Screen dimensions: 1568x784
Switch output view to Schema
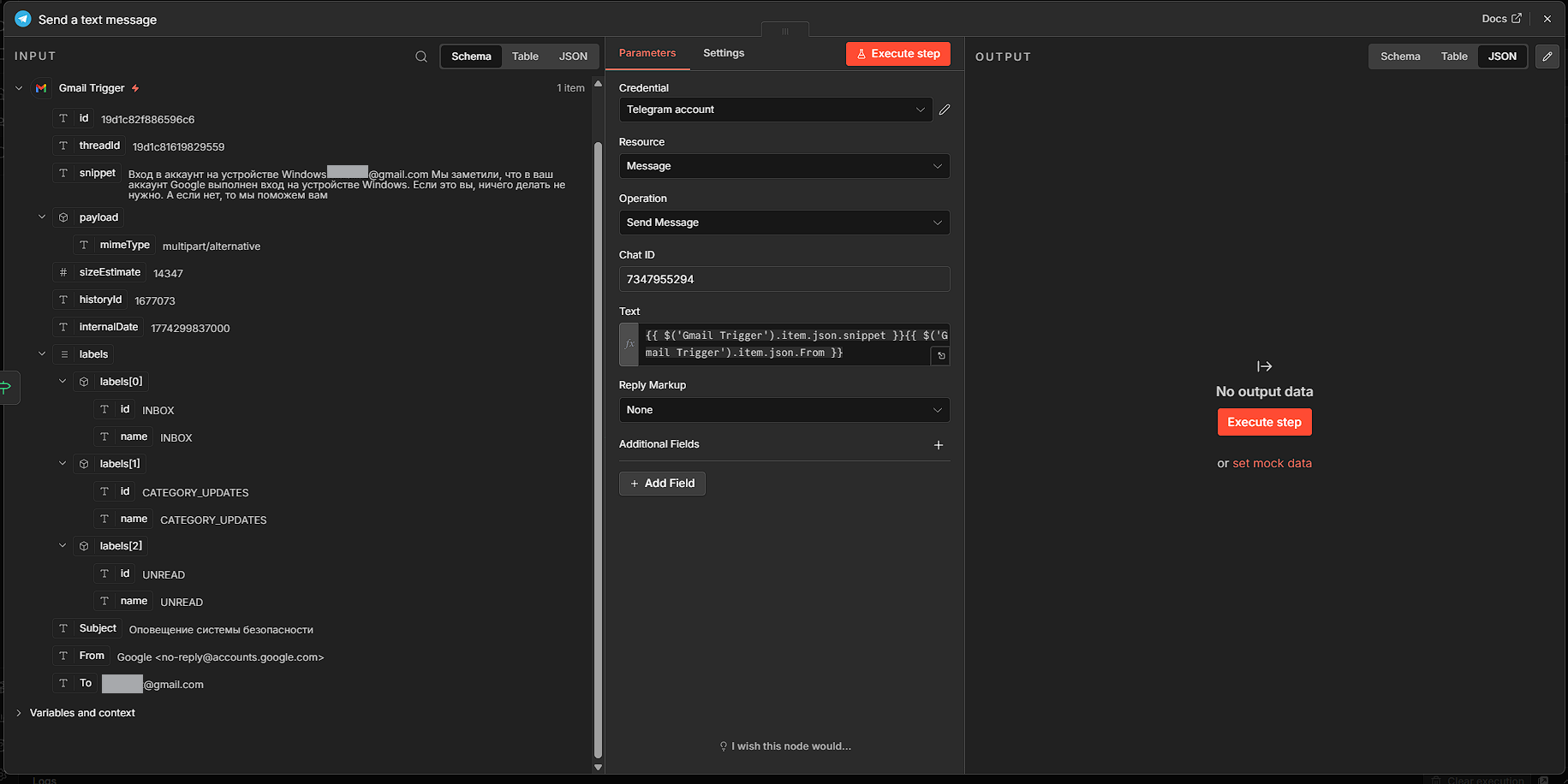pos(1400,56)
